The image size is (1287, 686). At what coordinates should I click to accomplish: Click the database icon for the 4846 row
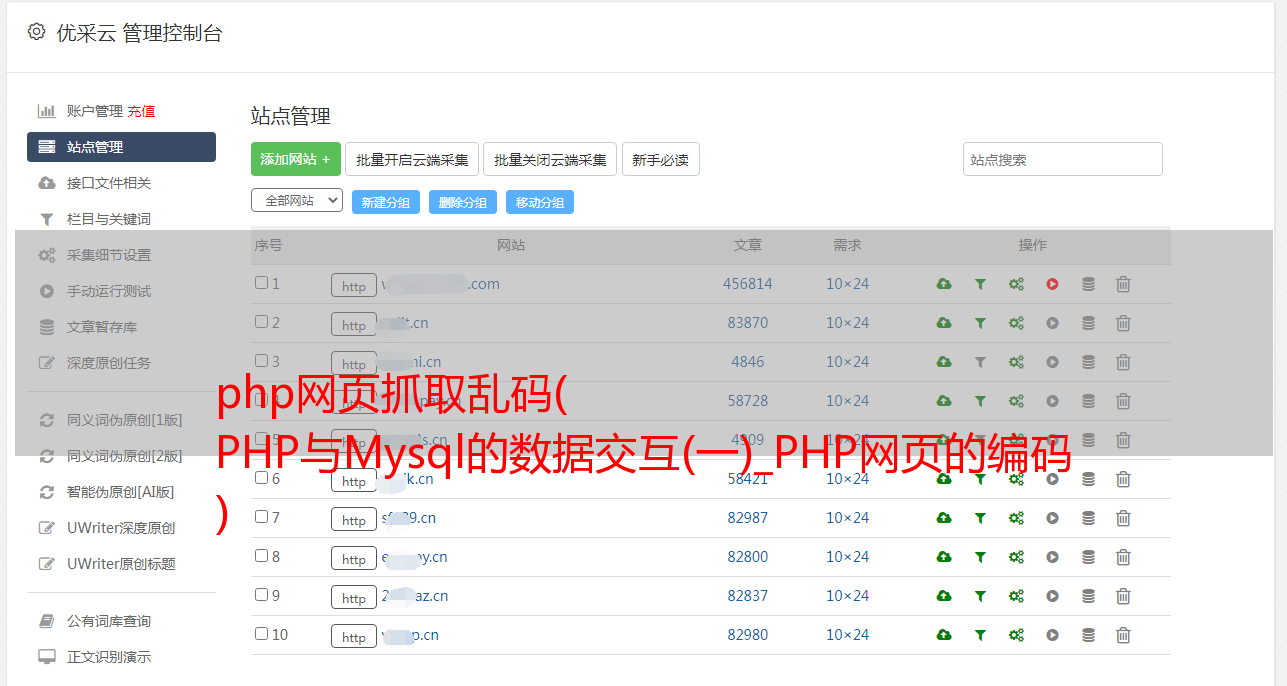1088,362
